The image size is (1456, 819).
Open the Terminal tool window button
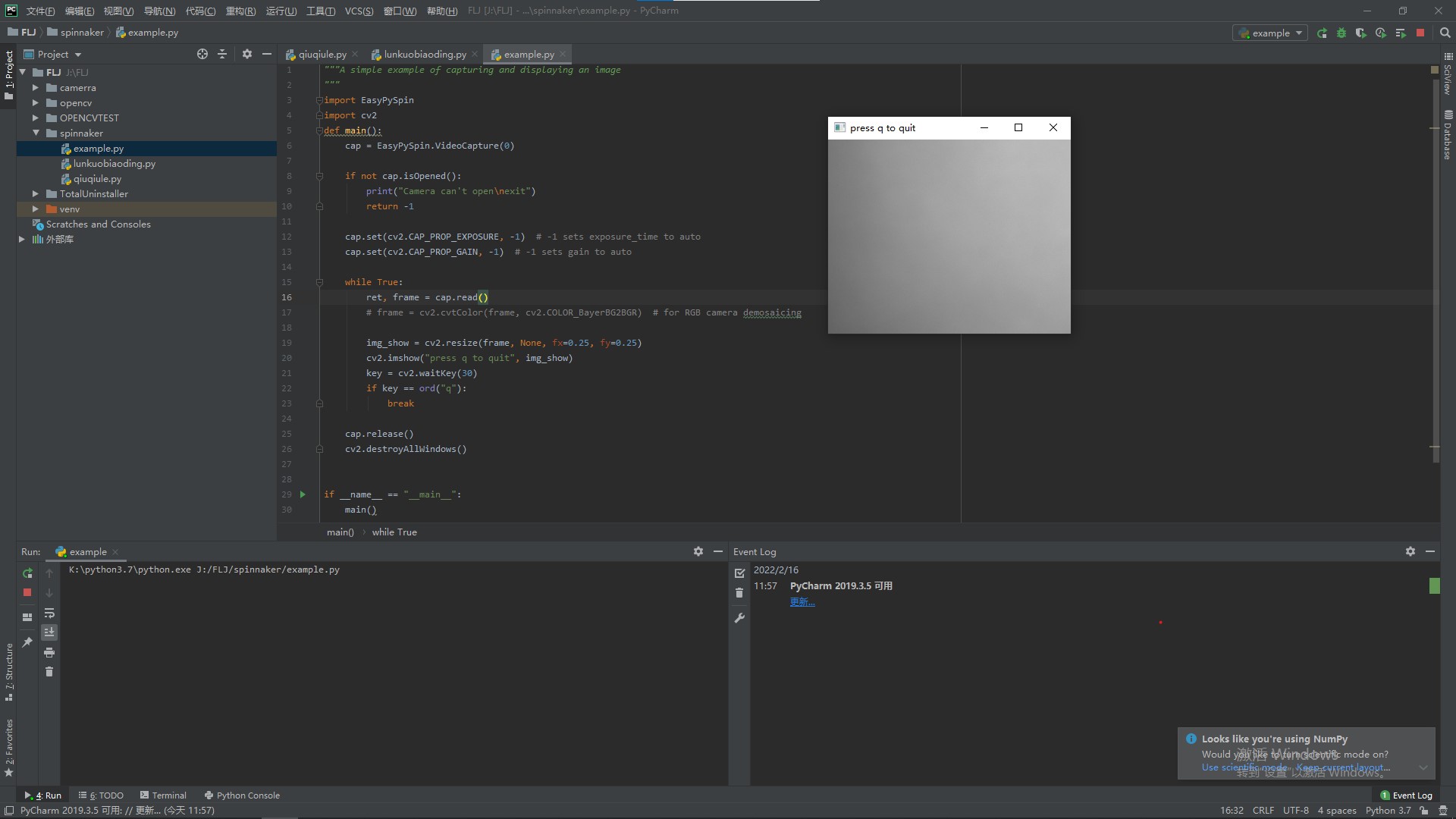click(x=163, y=795)
